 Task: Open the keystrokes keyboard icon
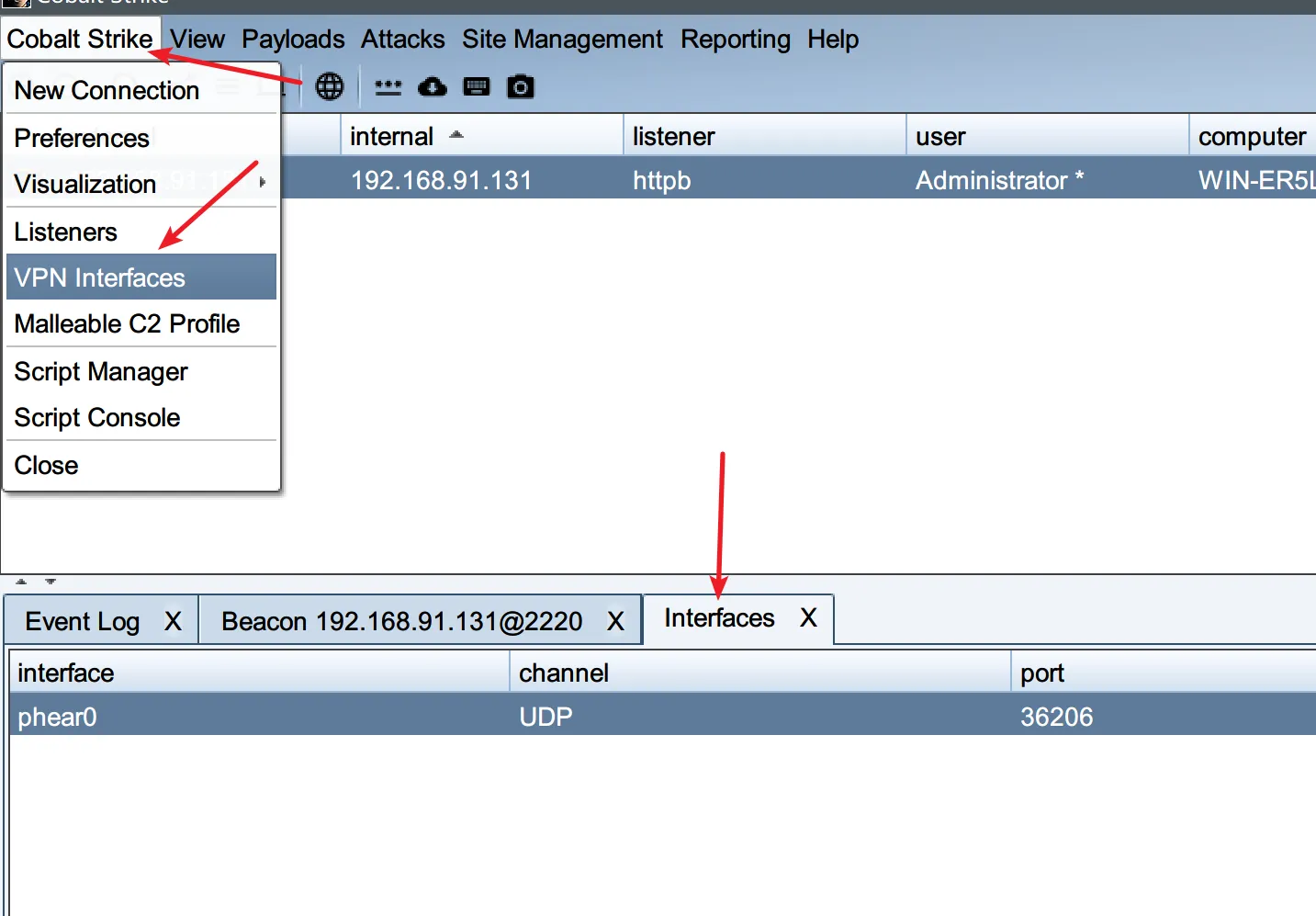[477, 87]
